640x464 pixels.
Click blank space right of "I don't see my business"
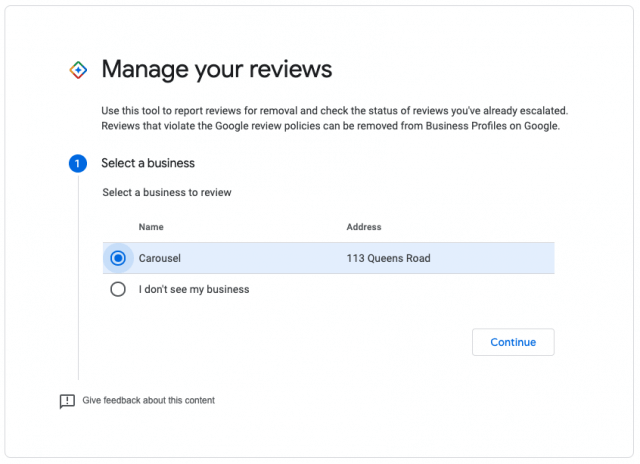402,289
